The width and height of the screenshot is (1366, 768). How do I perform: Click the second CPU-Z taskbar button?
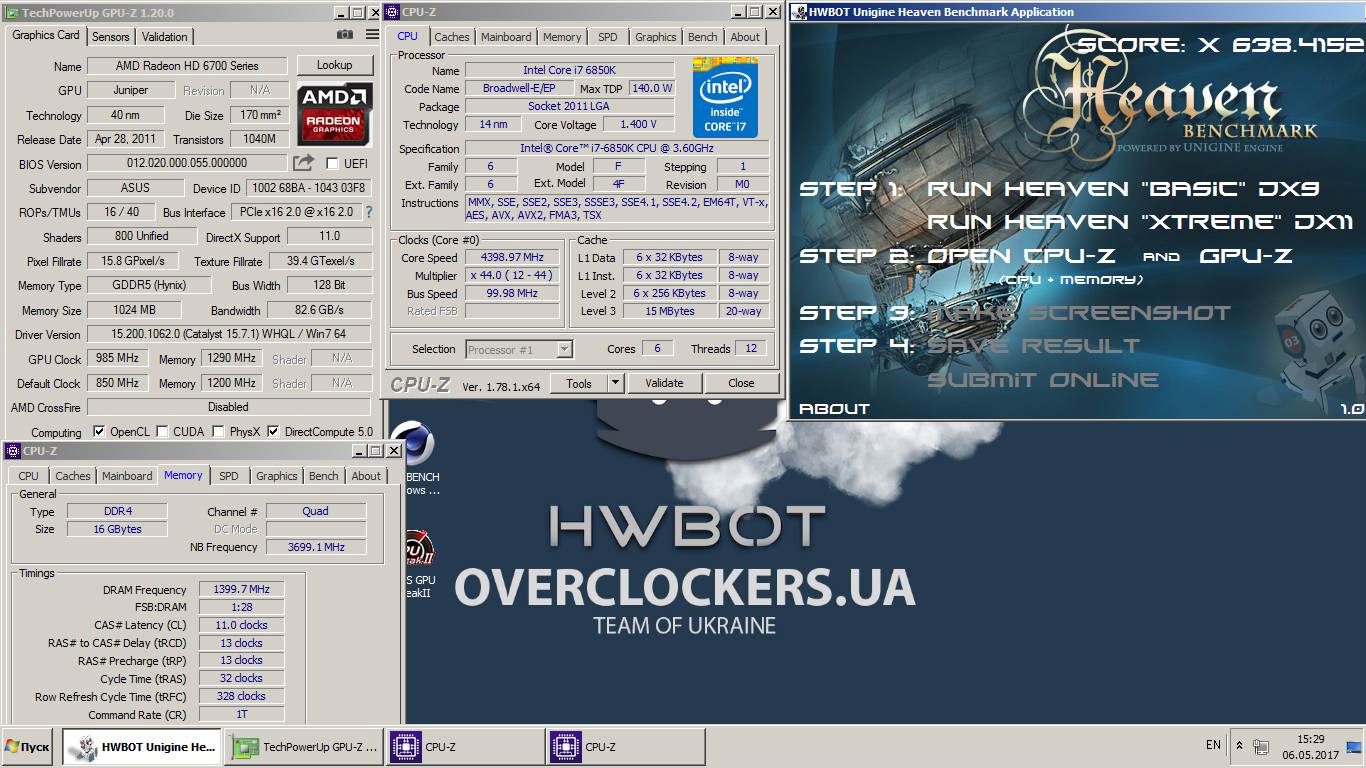point(627,747)
